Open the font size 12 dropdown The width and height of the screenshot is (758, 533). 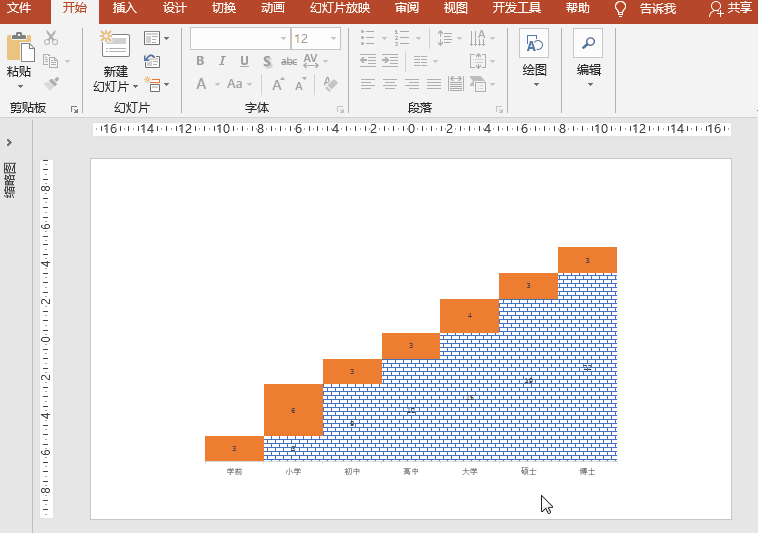pyautogui.click(x=334, y=39)
